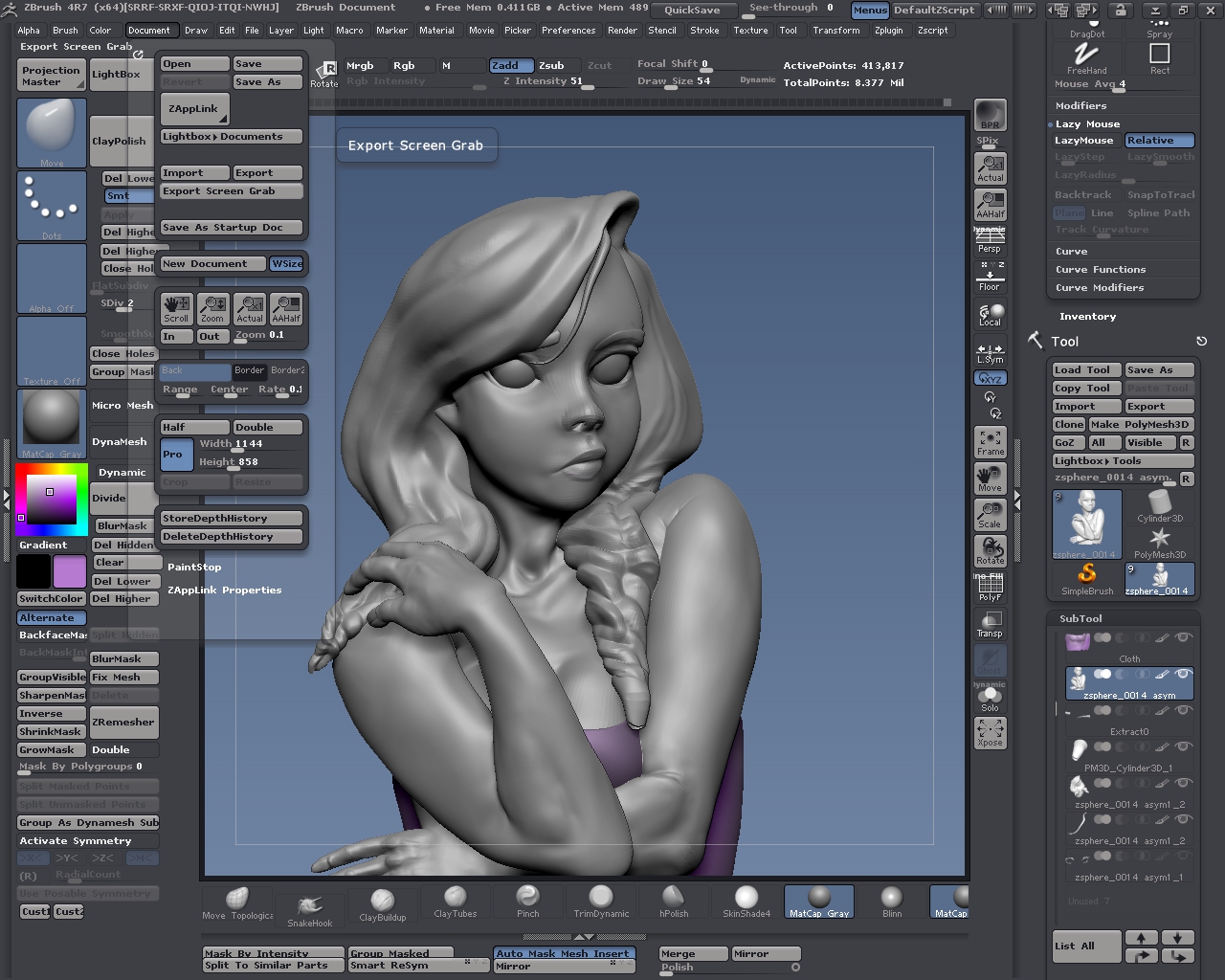Image resolution: width=1225 pixels, height=980 pixels.
Task: Open the Stroke menu
Action: click(704, 30)
